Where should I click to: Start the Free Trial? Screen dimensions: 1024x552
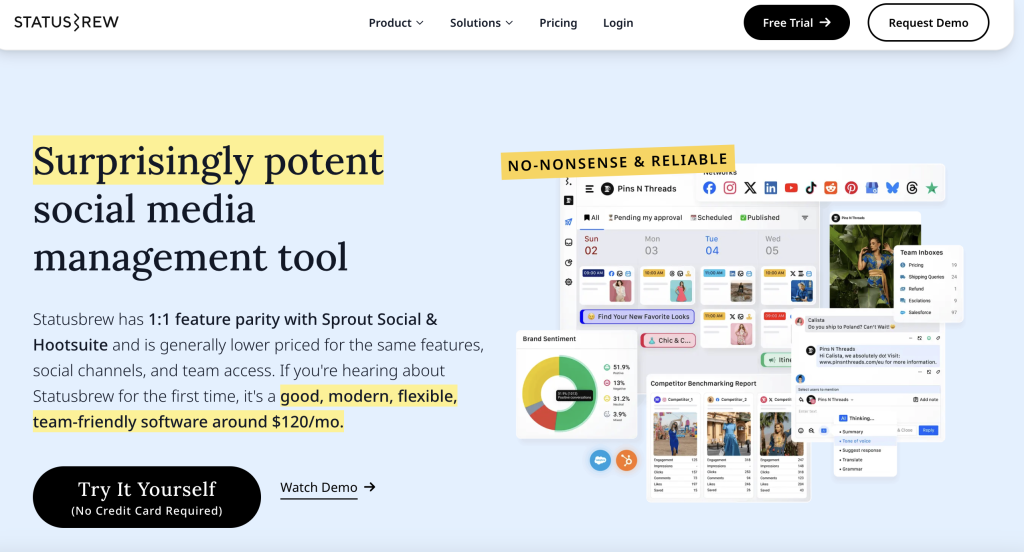tap(797, 23)
